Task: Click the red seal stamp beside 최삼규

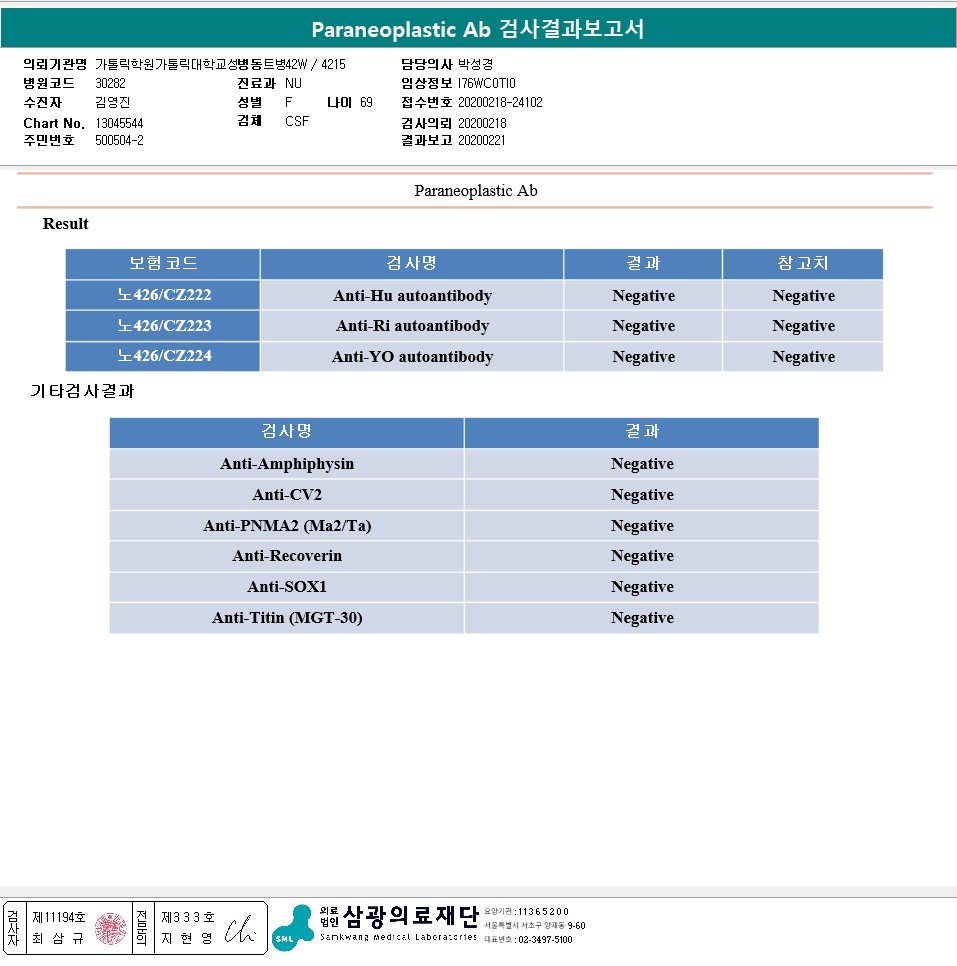Action: (x=110, y=928)
